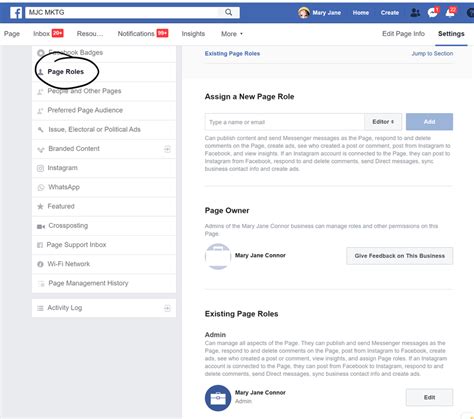Open Edit Page Info
Image resolution: width=474 pixels, height=419 pixels.
point(403,34)
